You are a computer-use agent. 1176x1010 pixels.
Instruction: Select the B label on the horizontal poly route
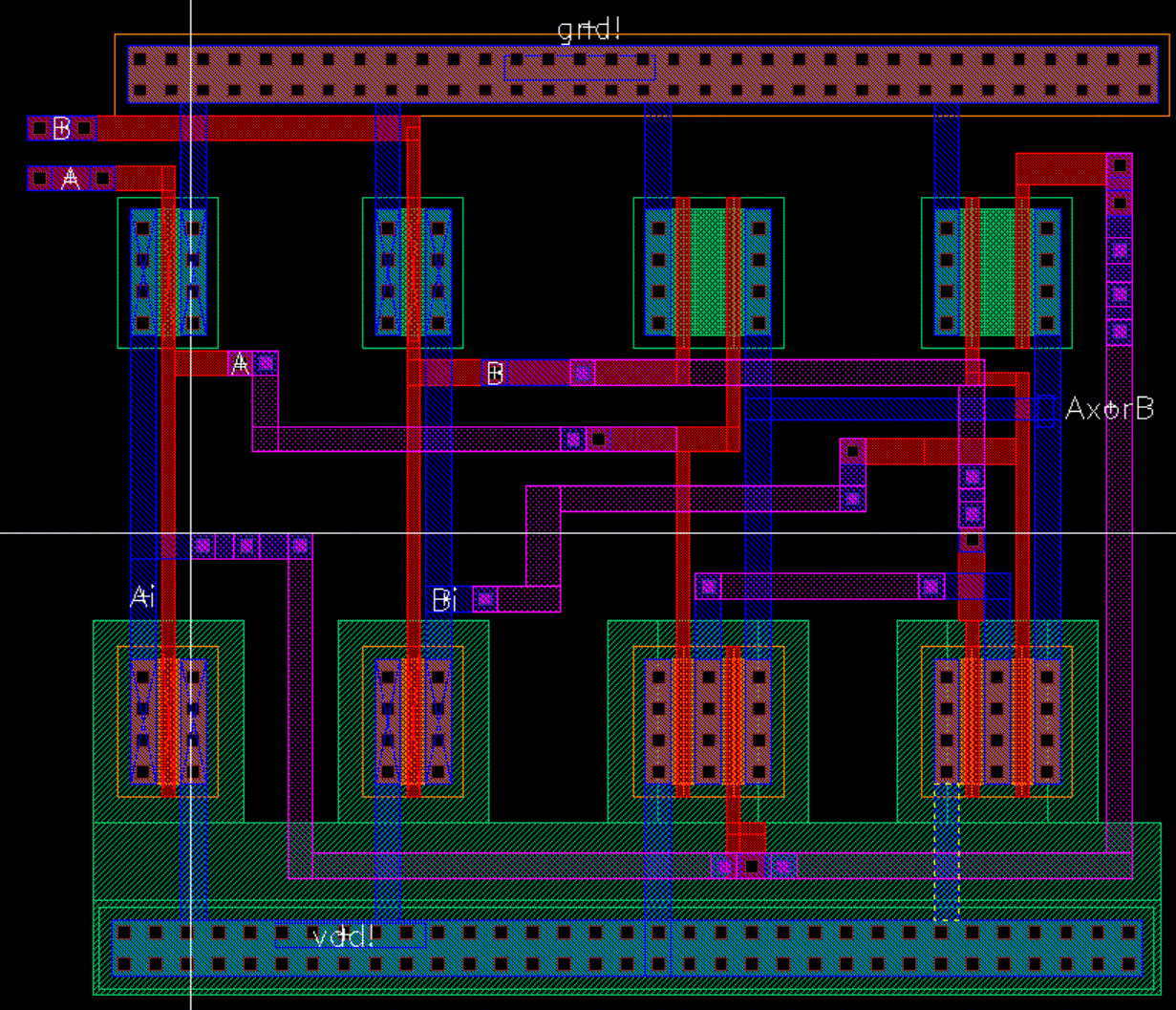tap(495, 373)
